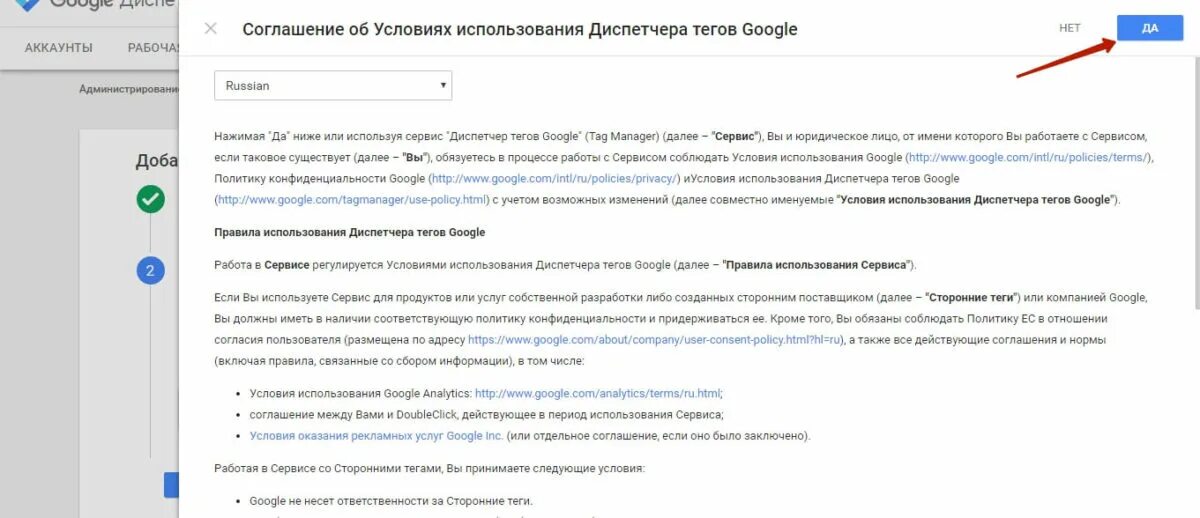Open the Russian language dropdown
Screen dimensions: 1200x518
click(333, 85)
